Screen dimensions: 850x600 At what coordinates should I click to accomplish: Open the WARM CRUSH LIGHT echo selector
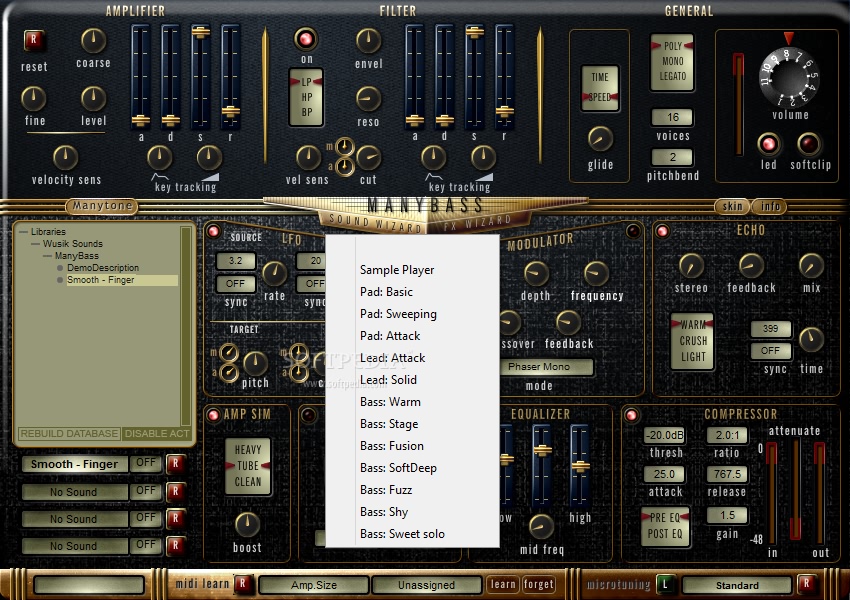(x=692, y=341)
